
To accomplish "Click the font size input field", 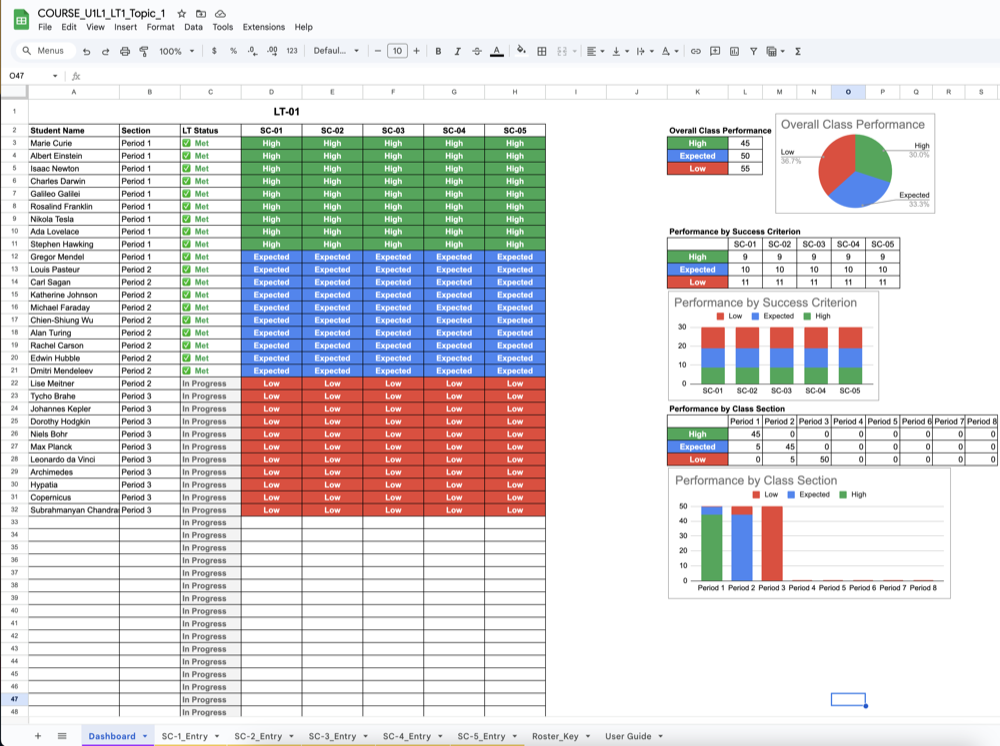I will (x=397, y=51).
